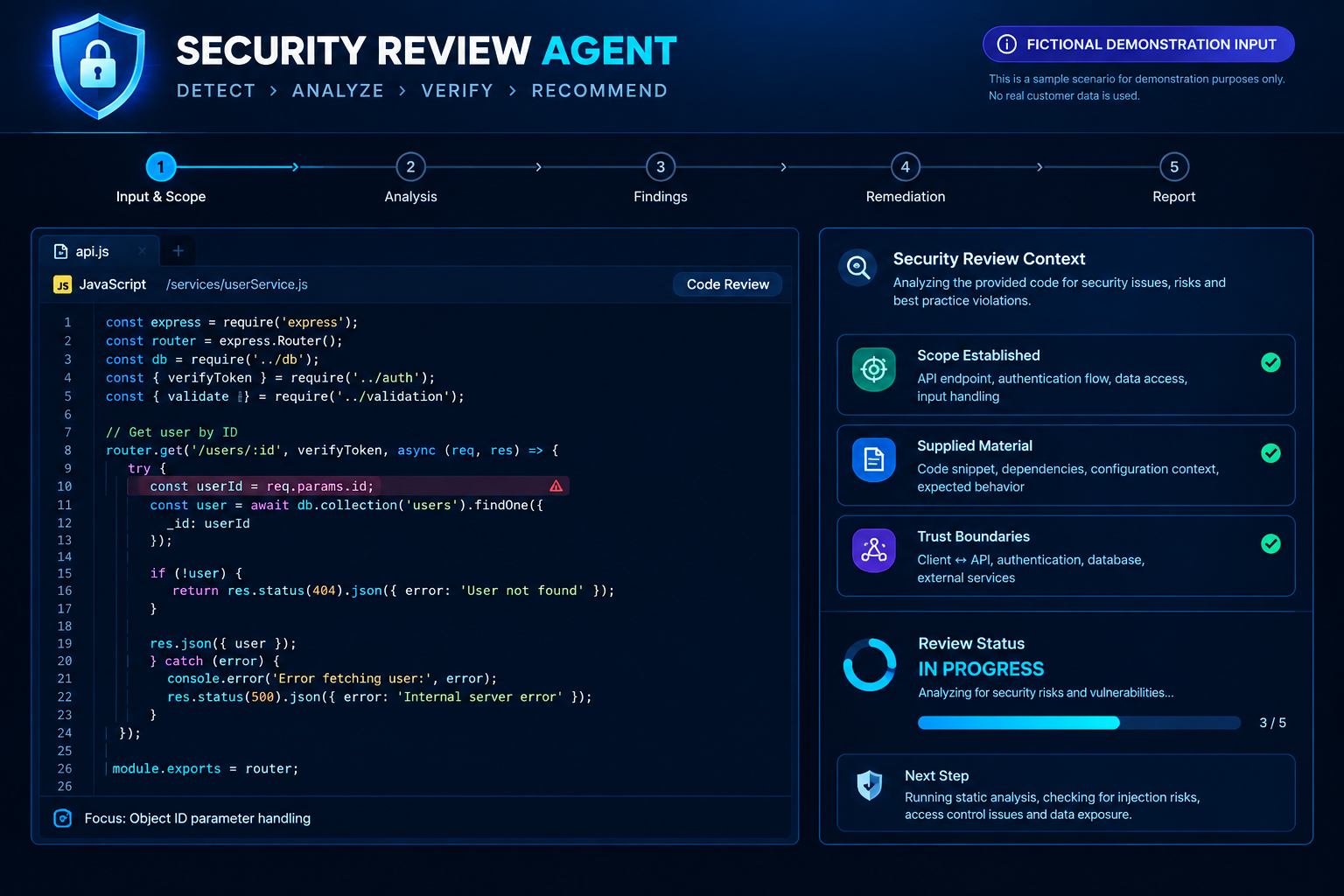Click the Trust Boundaries network icon
The height and width of the screenshot is (896, 1344).
[873, 550]
